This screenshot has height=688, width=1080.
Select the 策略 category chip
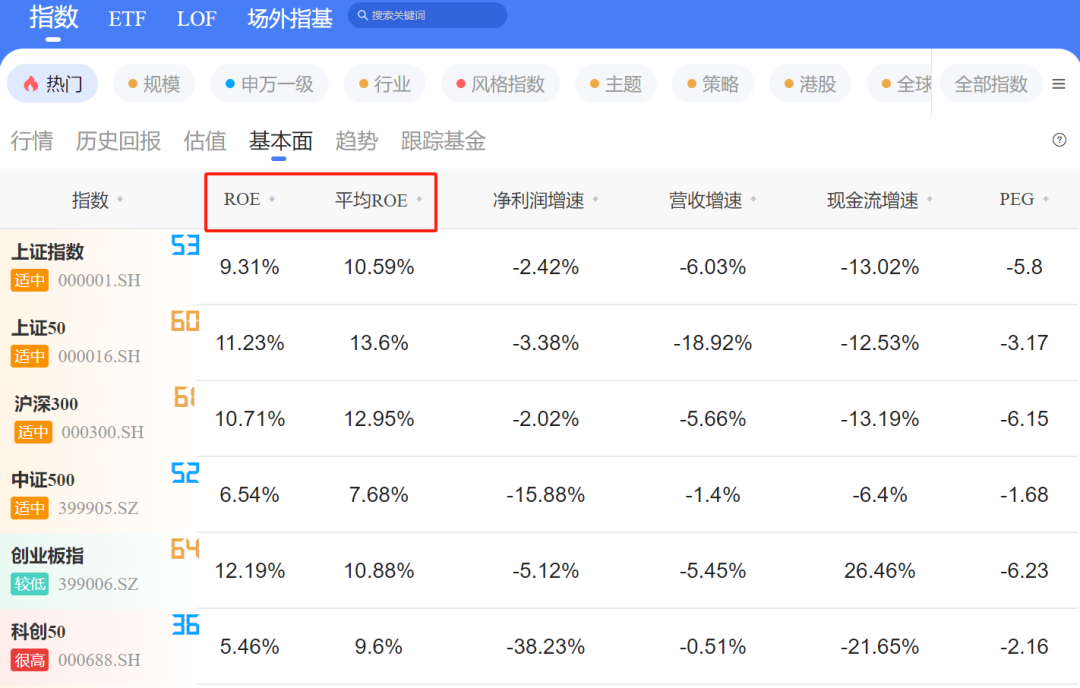[712, 84]
